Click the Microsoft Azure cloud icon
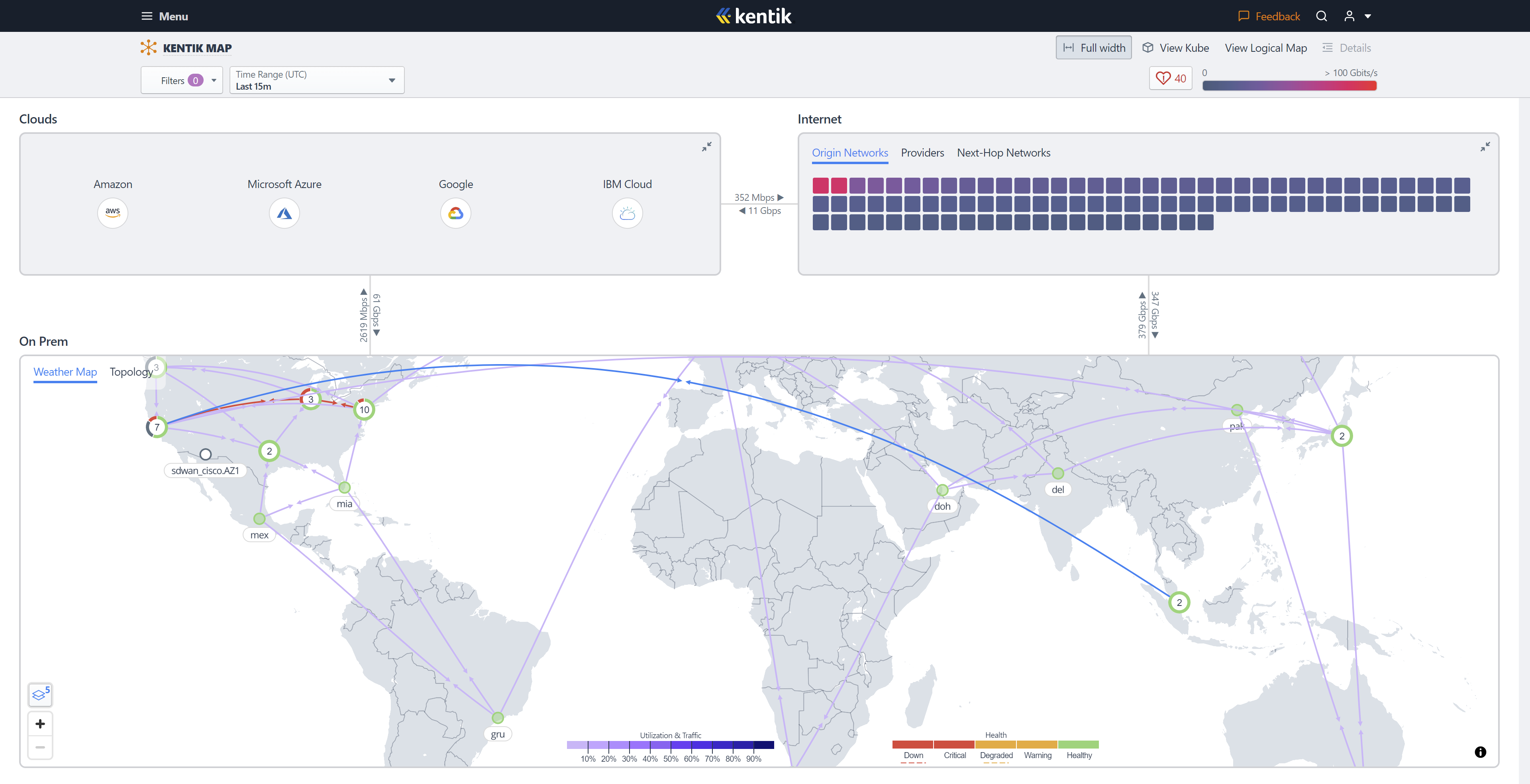 [284, 213]
